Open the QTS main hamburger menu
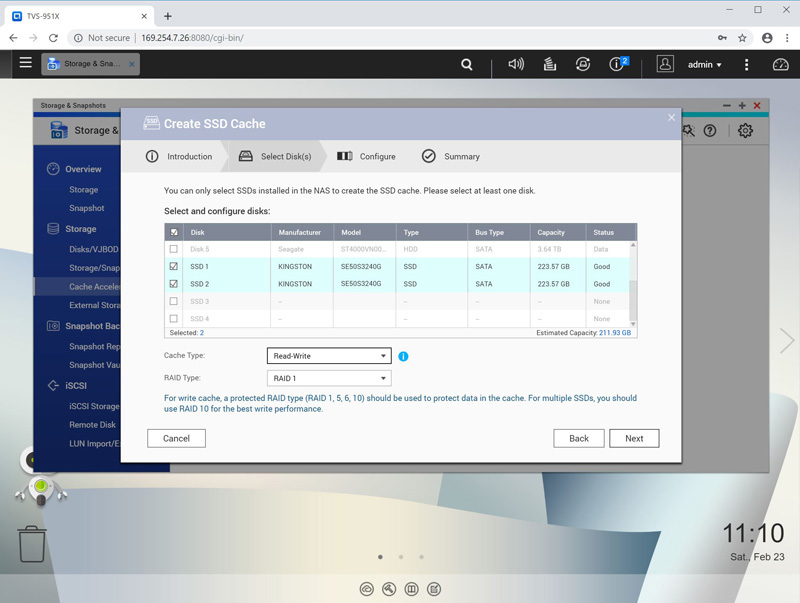 [x=25, y=63]
